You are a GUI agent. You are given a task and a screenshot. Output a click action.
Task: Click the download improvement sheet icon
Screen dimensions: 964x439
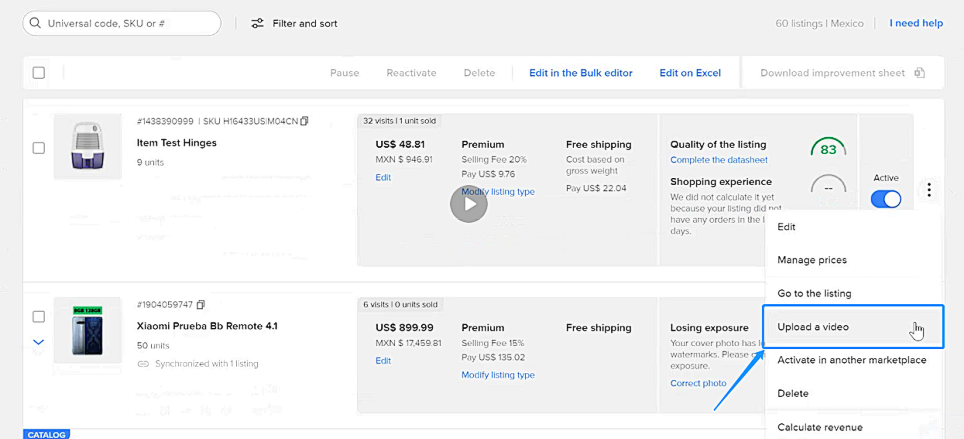pos(920,73)
